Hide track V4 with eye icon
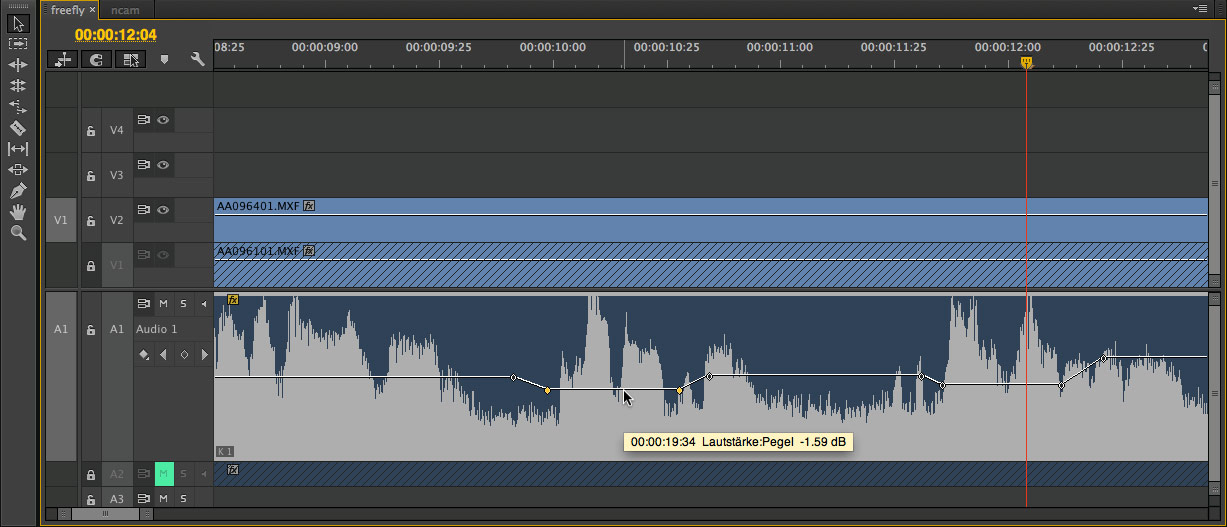The image size is (1227, 527). [x=163, y=120]
